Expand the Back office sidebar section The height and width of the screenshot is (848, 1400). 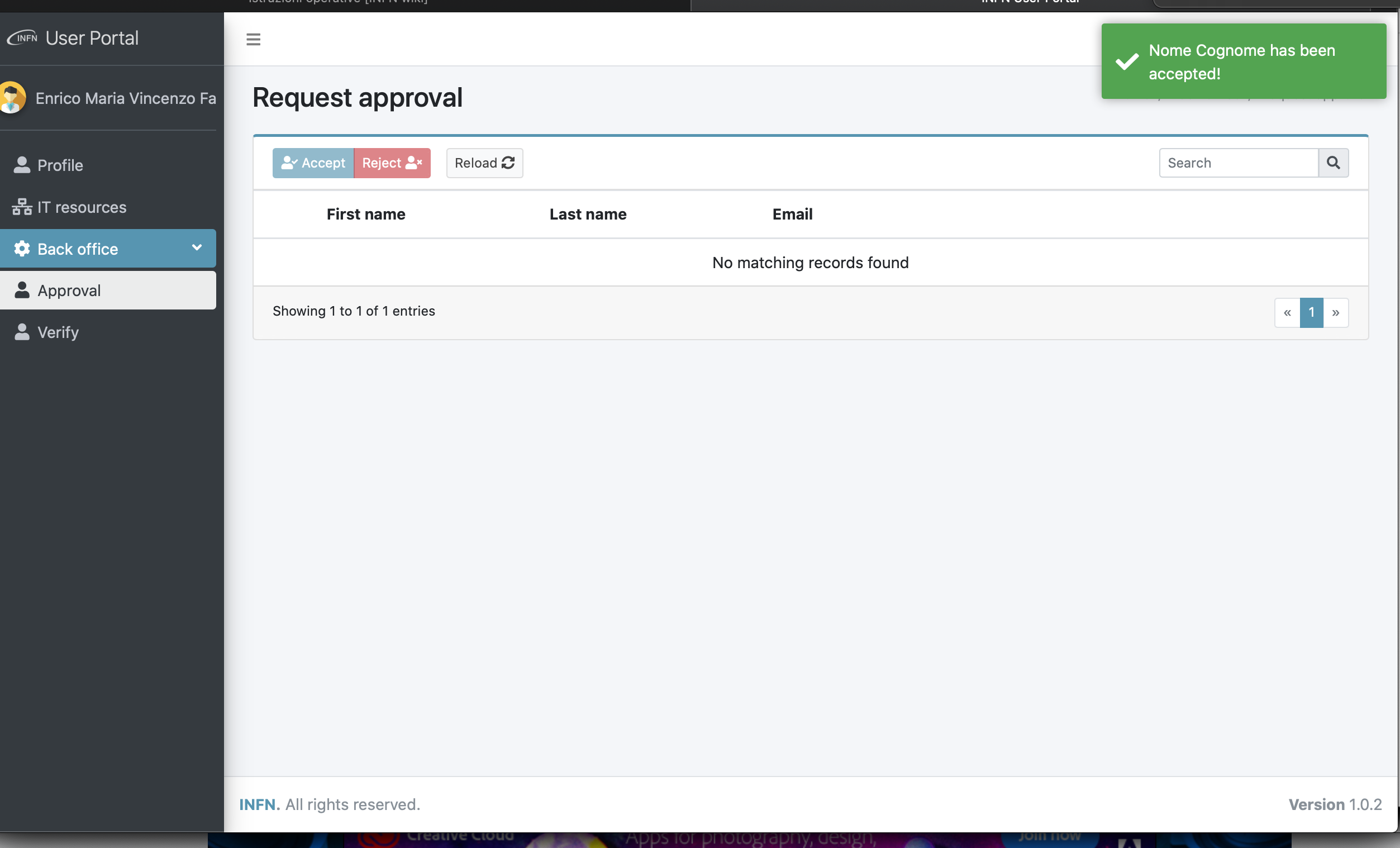(109, 248)
